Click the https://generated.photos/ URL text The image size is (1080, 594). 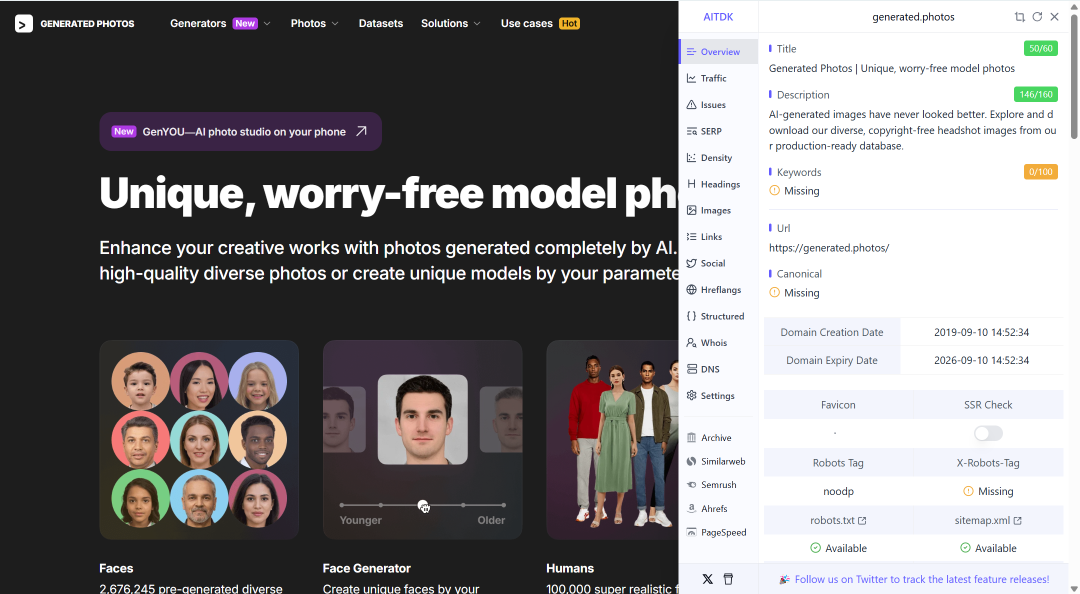829,248
